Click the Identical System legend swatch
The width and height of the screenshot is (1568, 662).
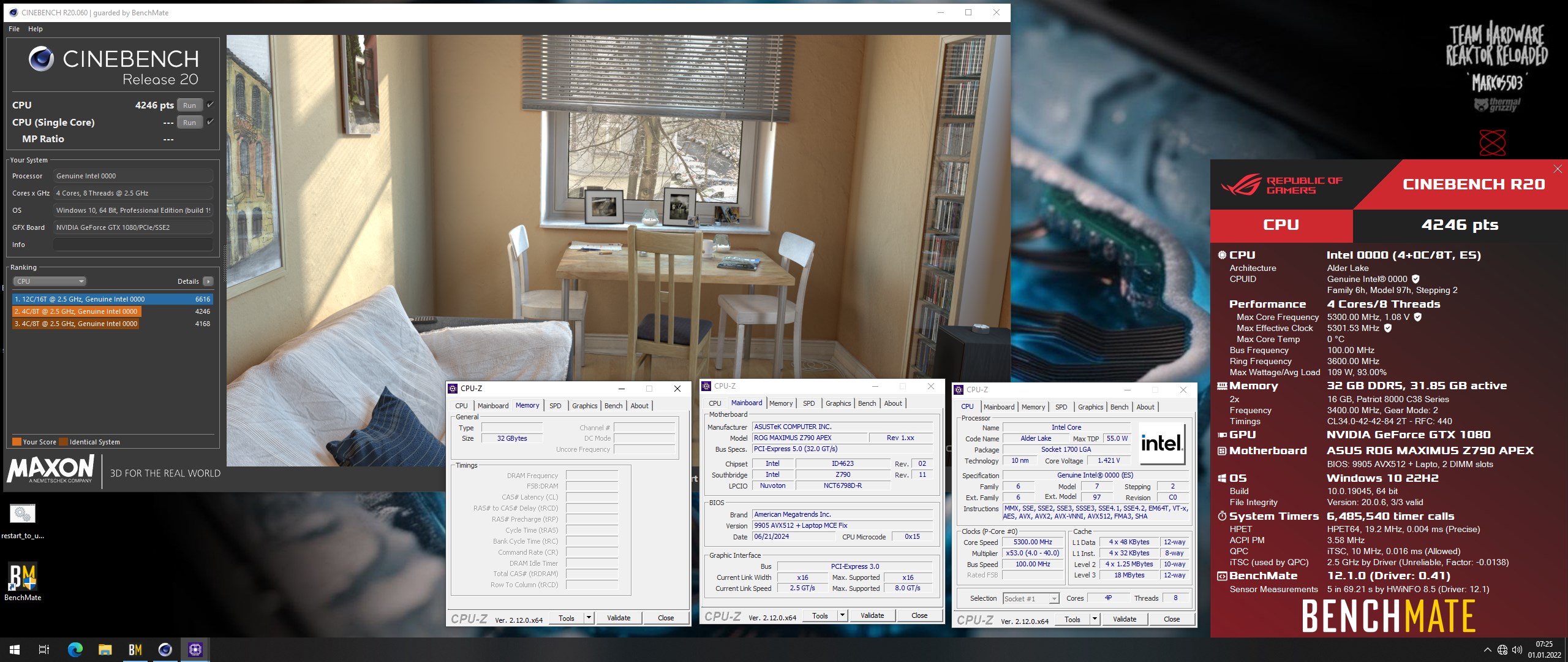(64, 442)
